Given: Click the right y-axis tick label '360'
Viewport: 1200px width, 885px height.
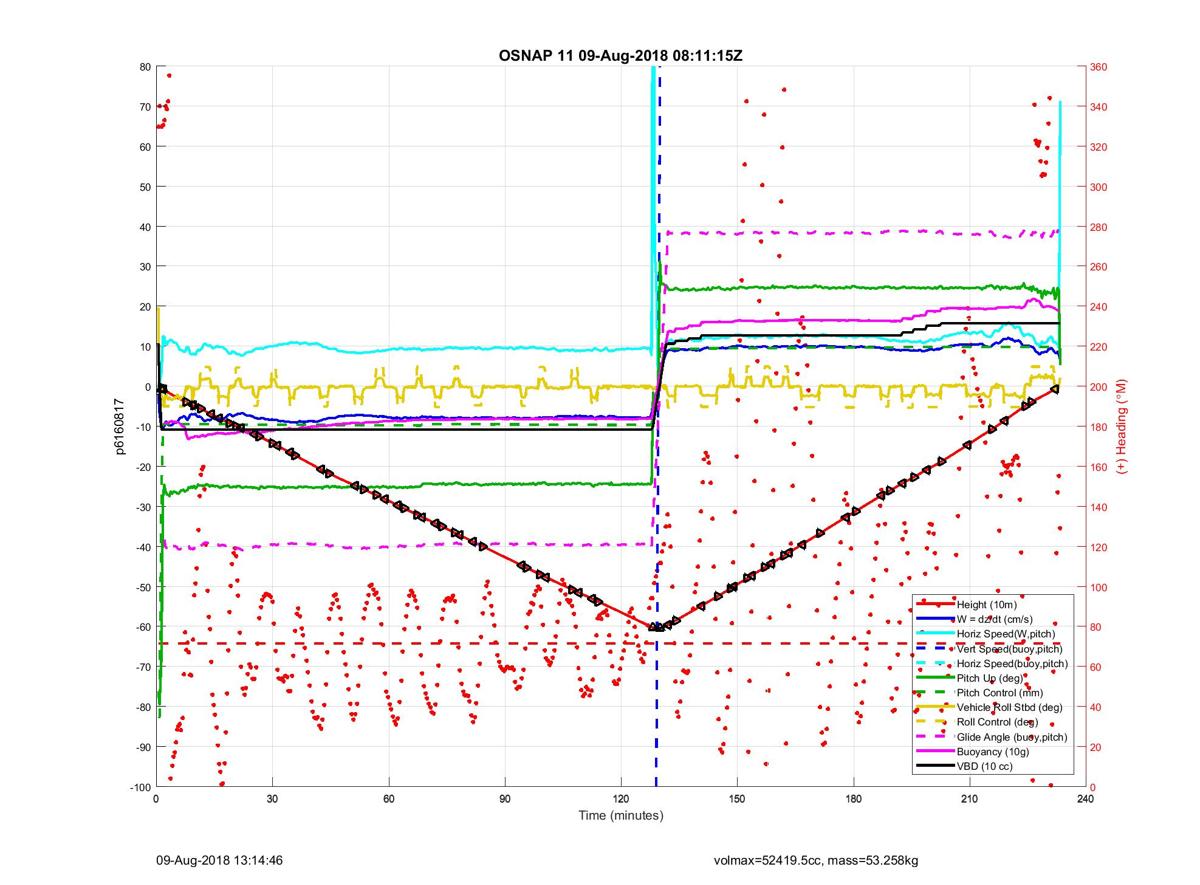Looking at the screenshot, I should [x=1100, y=67].
